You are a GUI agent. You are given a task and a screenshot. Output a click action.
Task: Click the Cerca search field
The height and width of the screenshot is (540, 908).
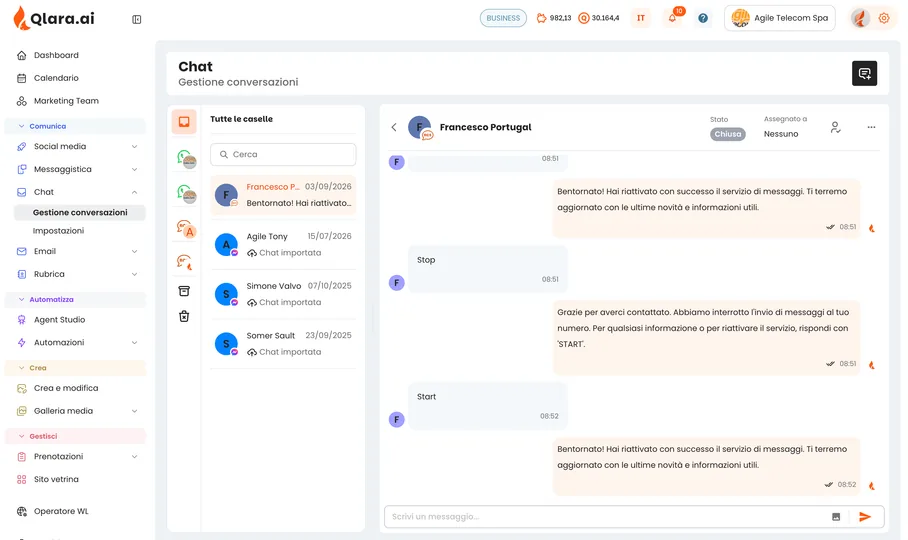tap(283, 155)
